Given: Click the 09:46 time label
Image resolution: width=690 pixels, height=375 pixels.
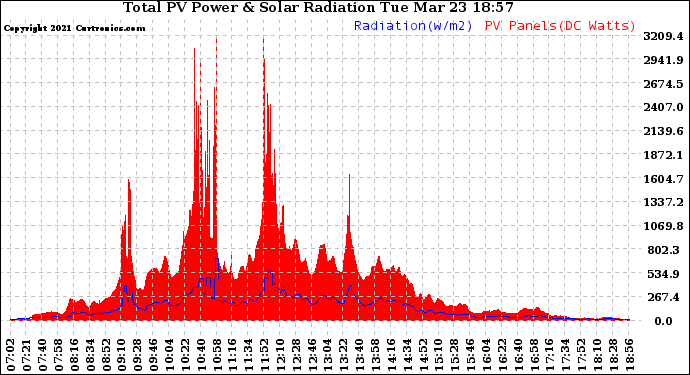Looking at the screenshot, I should point(154,355).
